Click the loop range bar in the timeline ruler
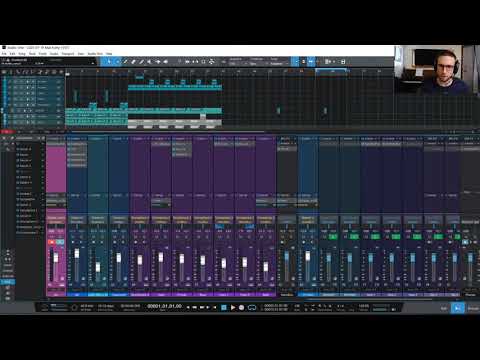 (x=332, y=71)
